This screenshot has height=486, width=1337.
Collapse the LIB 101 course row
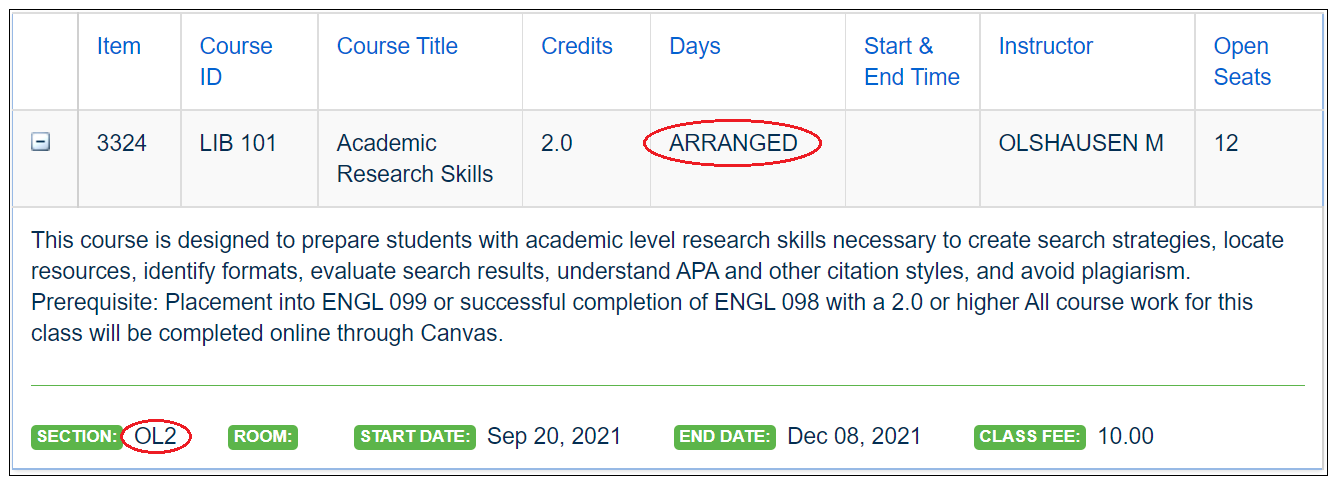40,143
